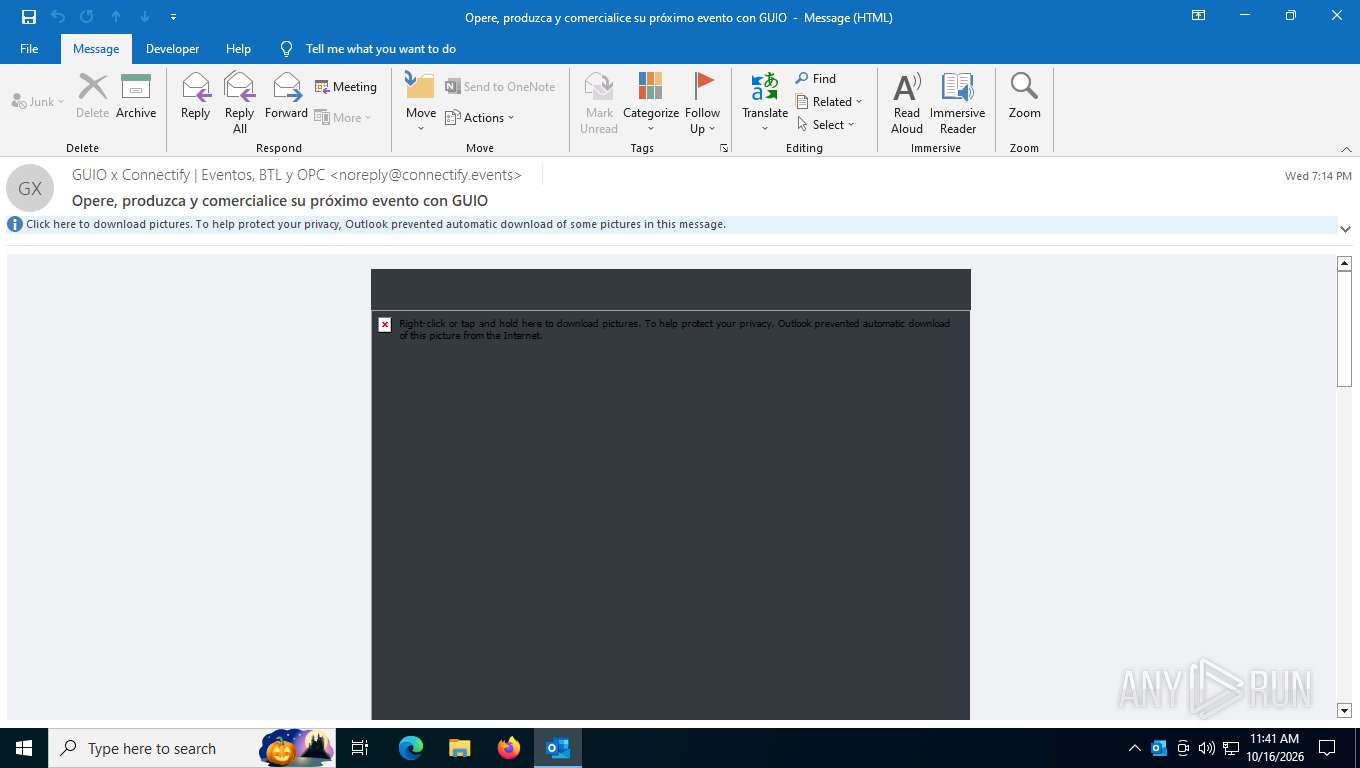Send the message to OneNote
This screenshot has height=768, width=1360.
(x=500, y=87)
